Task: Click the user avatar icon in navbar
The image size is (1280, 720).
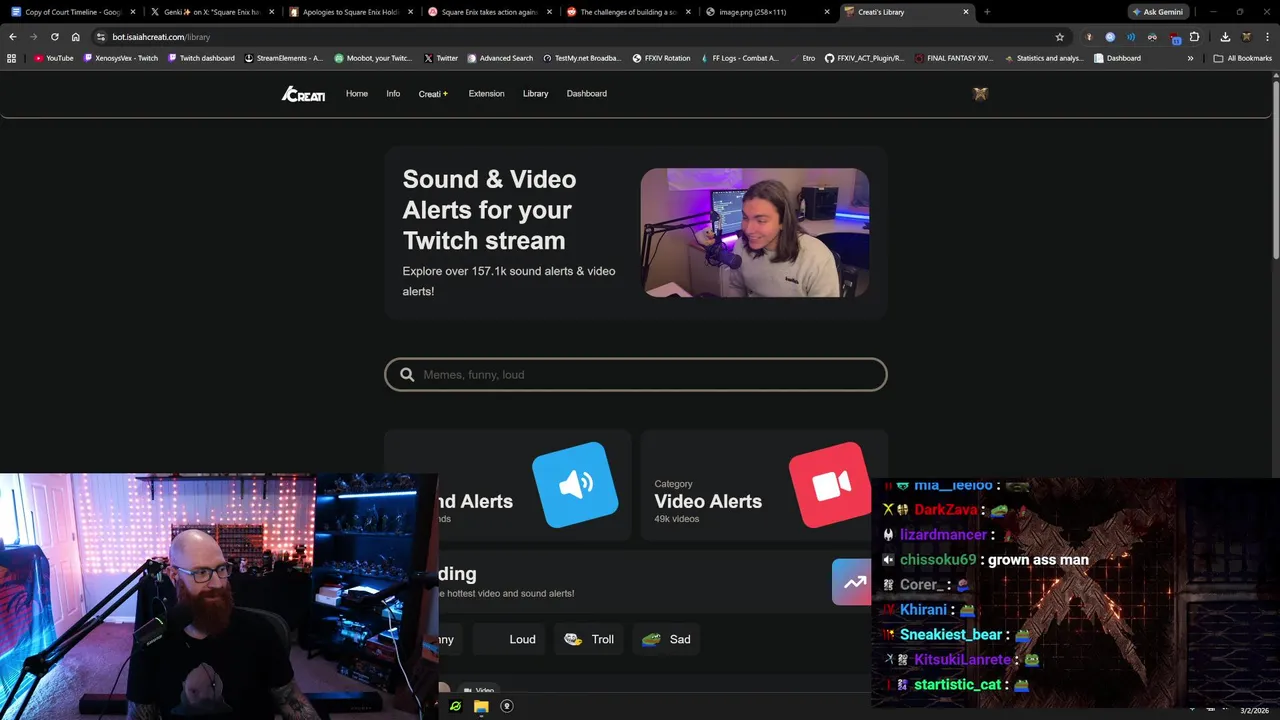Action: 980,94
